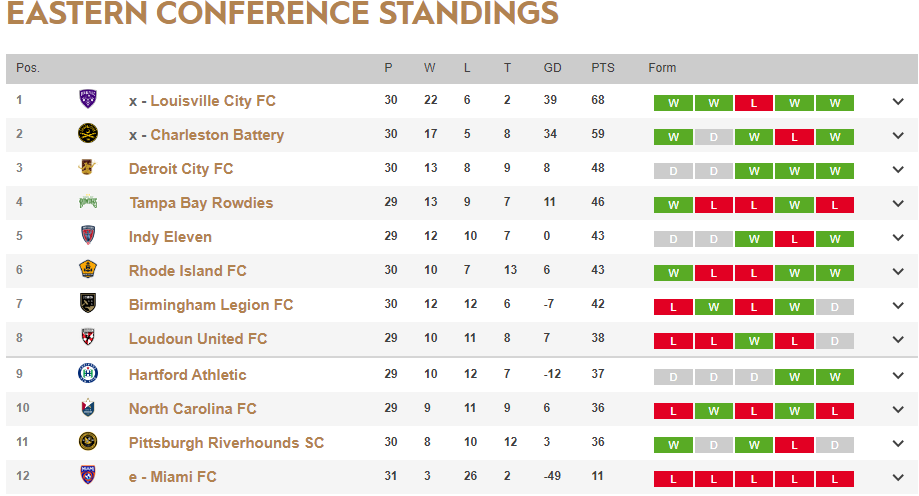Expand Pittsburgh Riverhounds SC row details

point(898,443)
